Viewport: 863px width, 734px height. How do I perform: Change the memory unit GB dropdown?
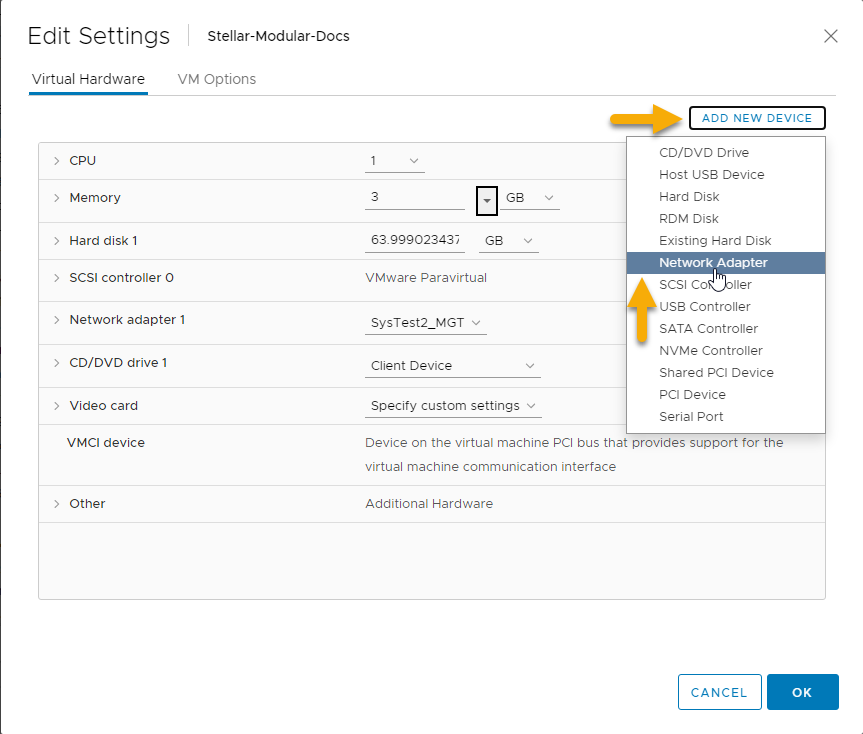pyautogui.click(x=529, y=199)
